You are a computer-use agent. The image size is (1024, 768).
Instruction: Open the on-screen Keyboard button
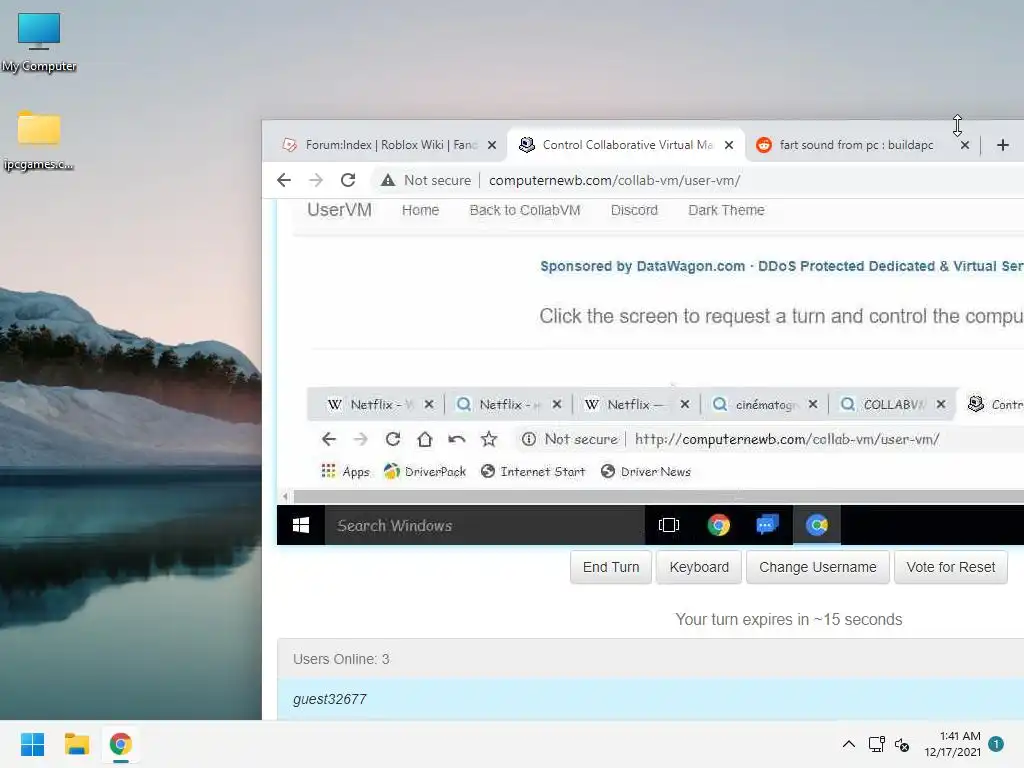coord(699,568)
